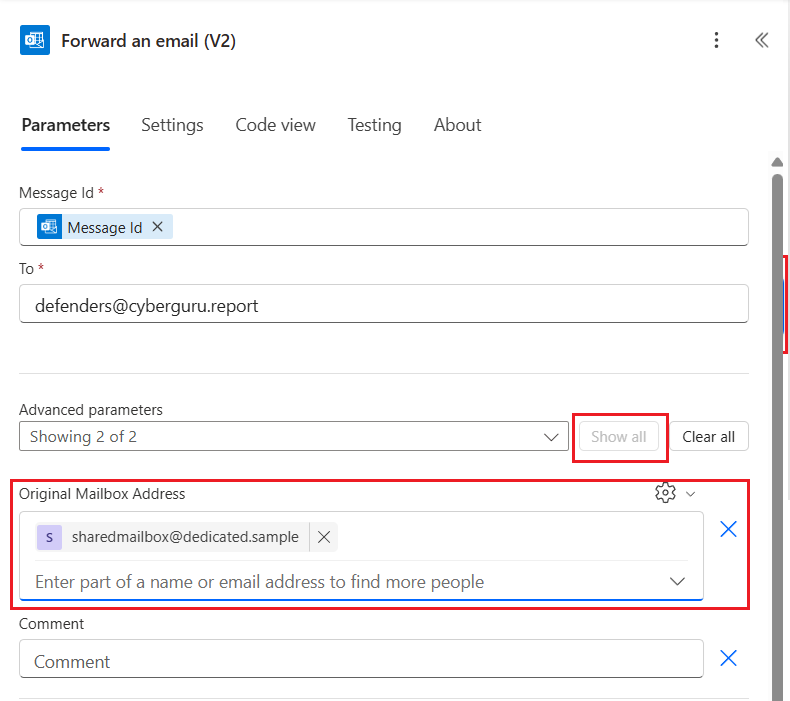Click the Clear all button
This screenshot has width=790, height=701.
[708, 436]
